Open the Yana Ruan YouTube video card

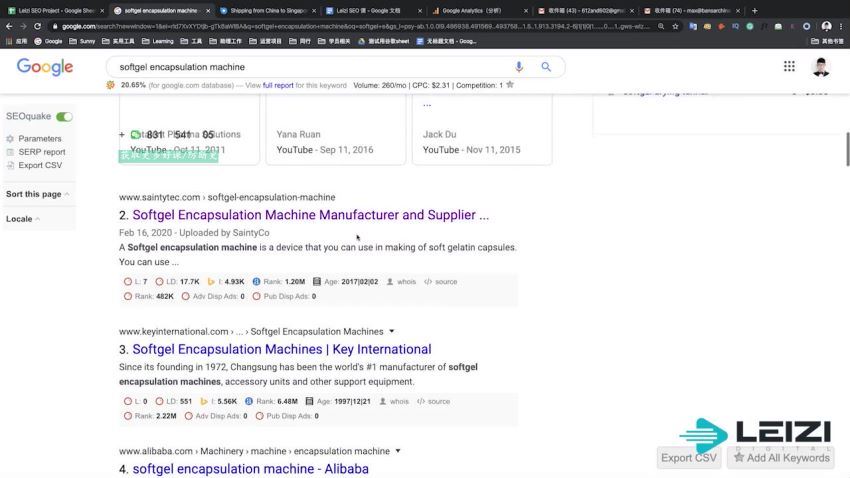pos(336,130)
